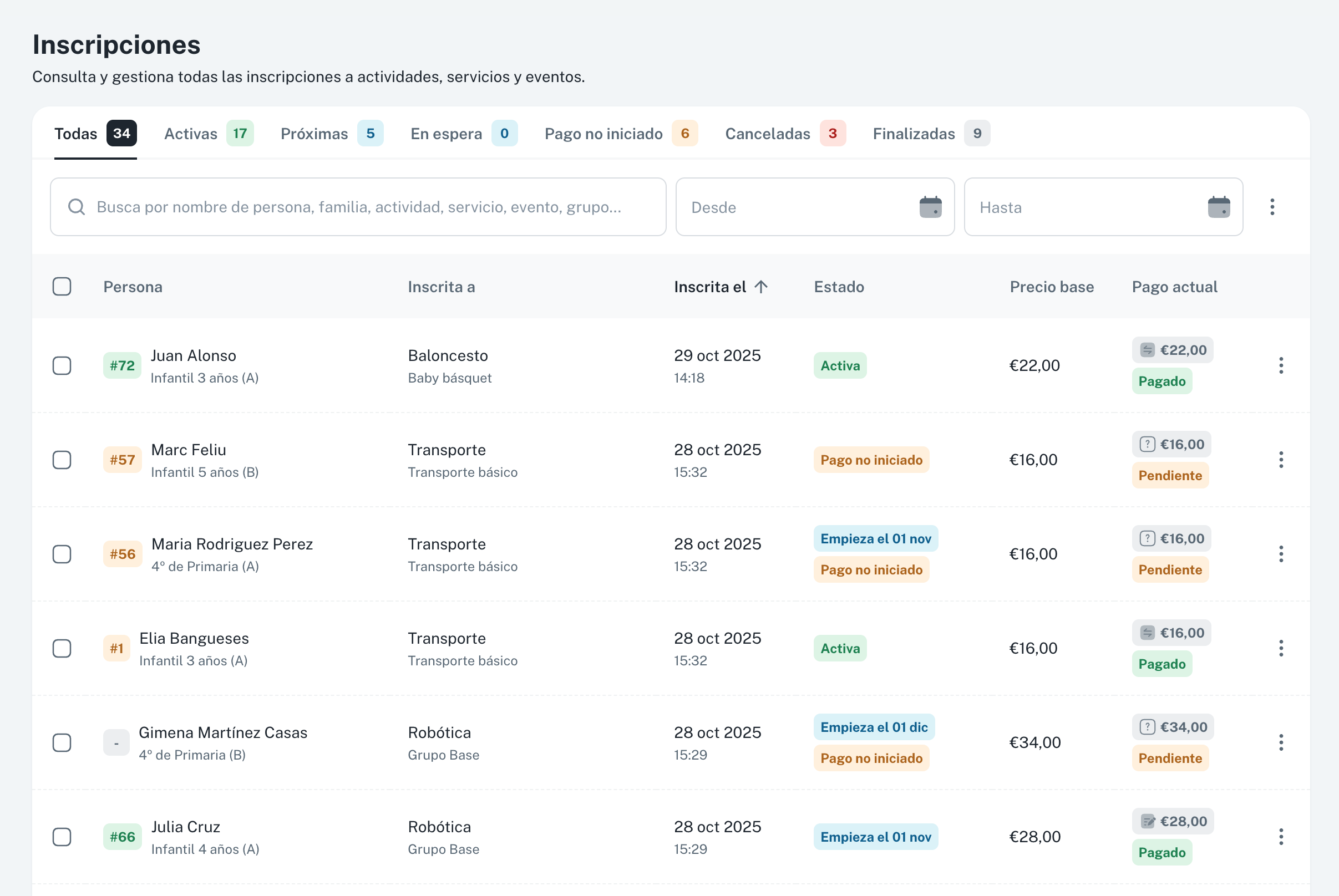Open row actions menu for Juan Alonso
Image resolution: width=1339 pixels, height=896 pixels.
(1281, 366)
